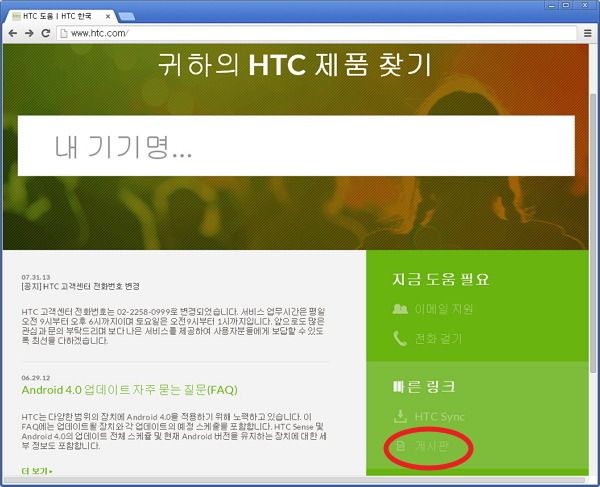Click the vertical scrollbar thumb
The image size is (600, 487).
tap(593, 233)
